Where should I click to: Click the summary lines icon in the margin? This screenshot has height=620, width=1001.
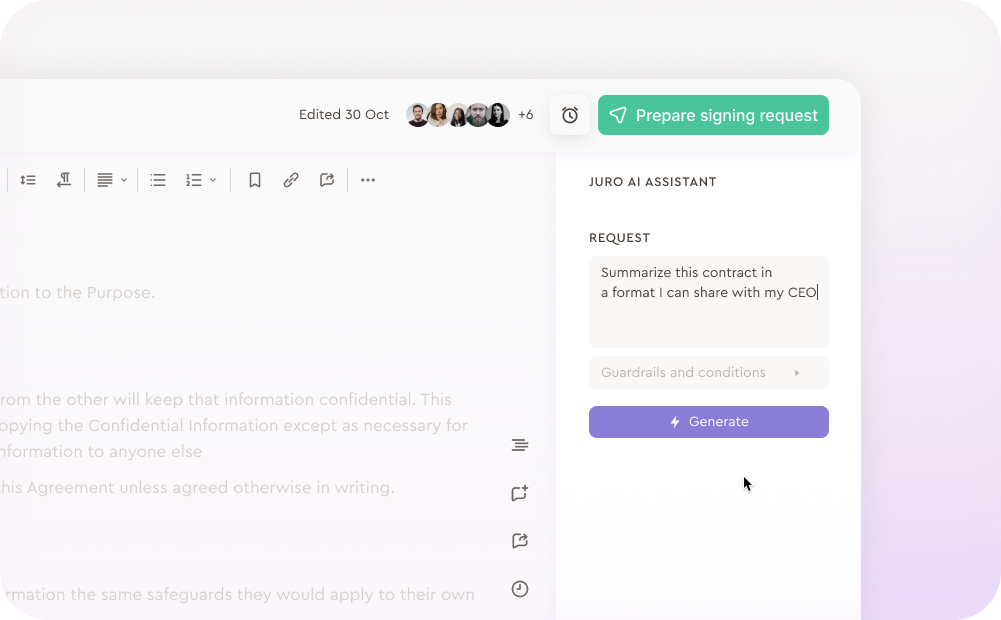pos(519,445)
